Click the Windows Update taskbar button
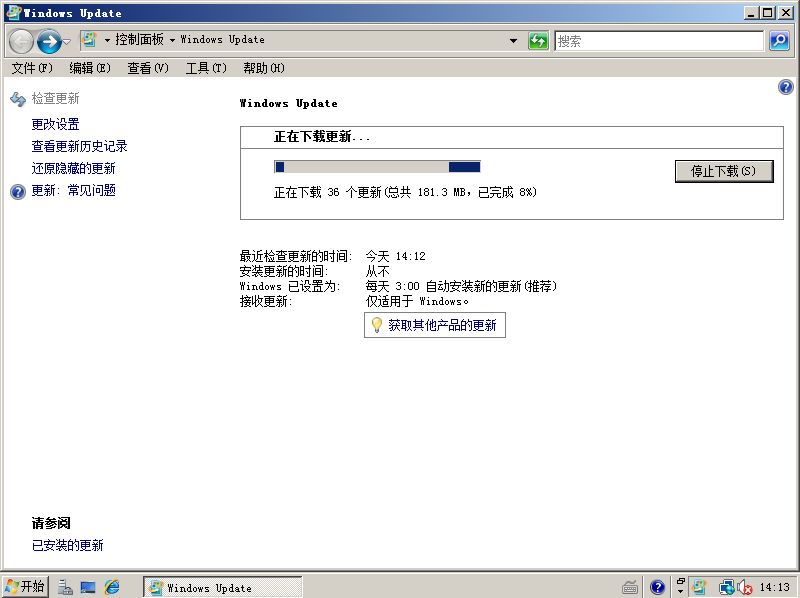800x598 pixels. click(222, 587)
